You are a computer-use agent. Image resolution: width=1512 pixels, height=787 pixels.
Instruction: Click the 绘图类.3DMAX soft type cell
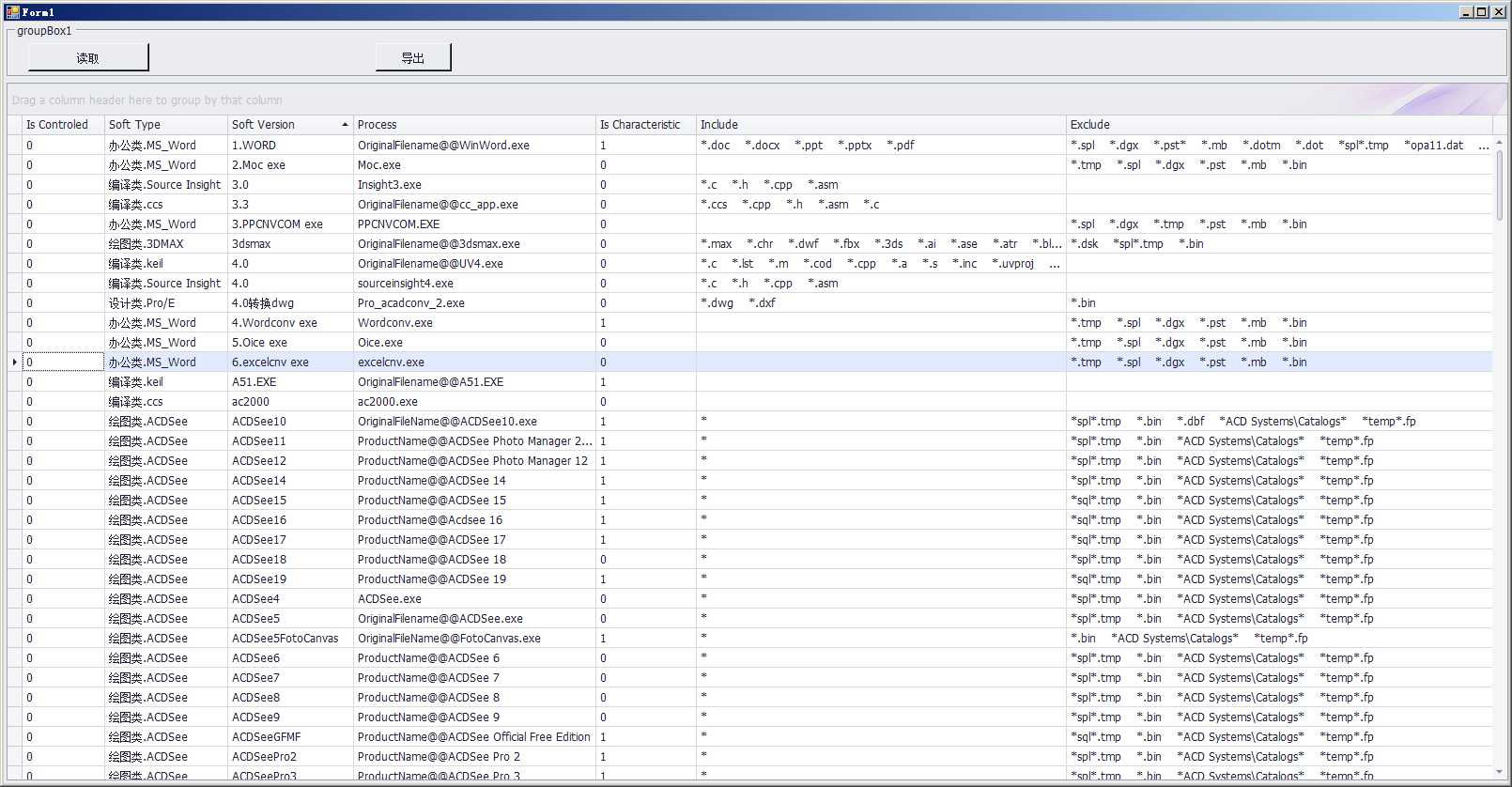coord(166,243)
